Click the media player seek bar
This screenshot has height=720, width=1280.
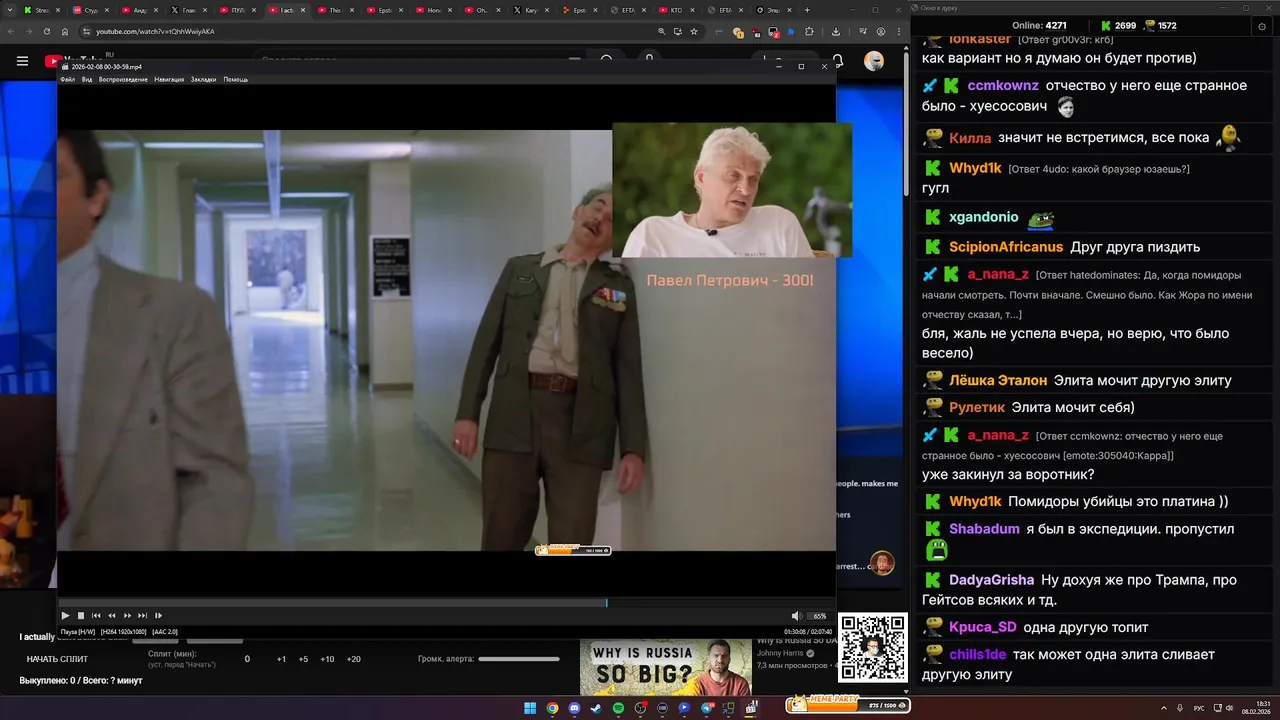click(446, 603)
